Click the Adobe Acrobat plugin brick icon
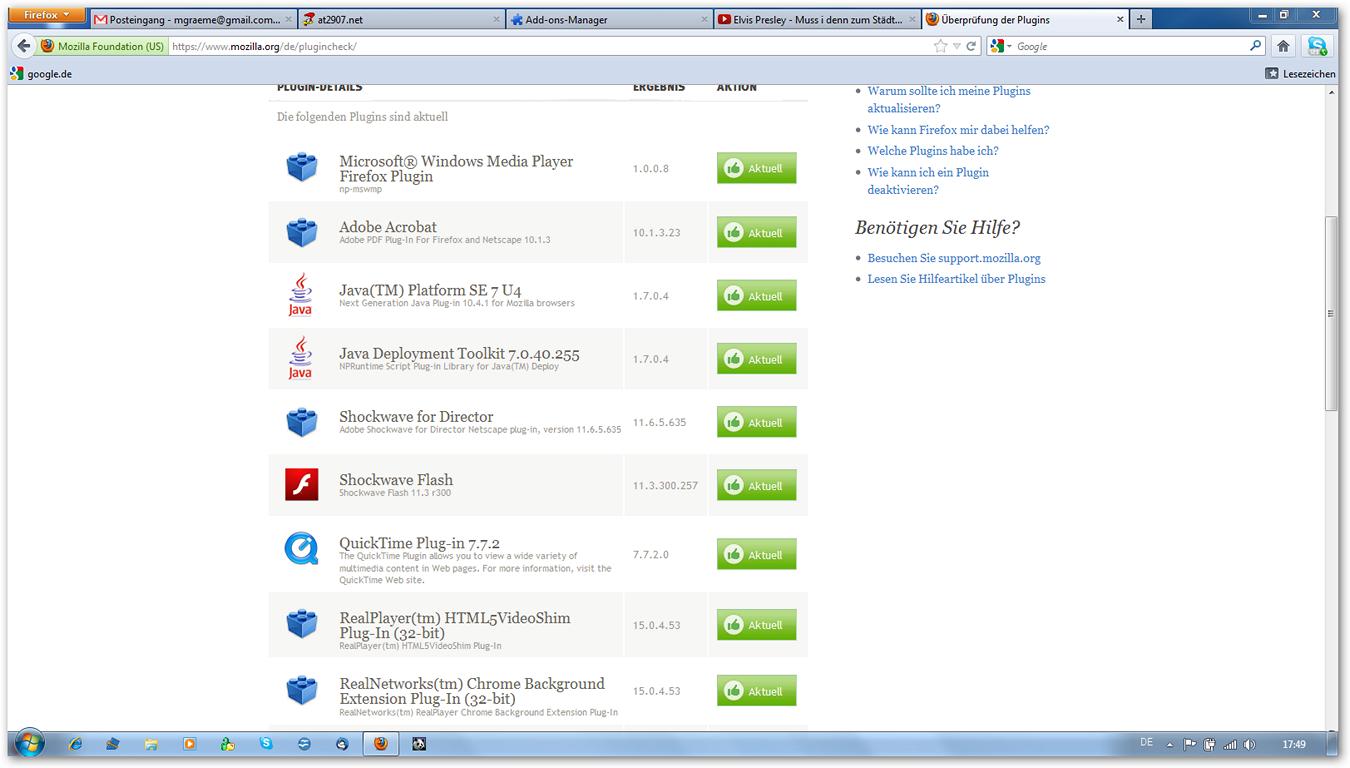 pyautogui.click(x=301, y=232)
